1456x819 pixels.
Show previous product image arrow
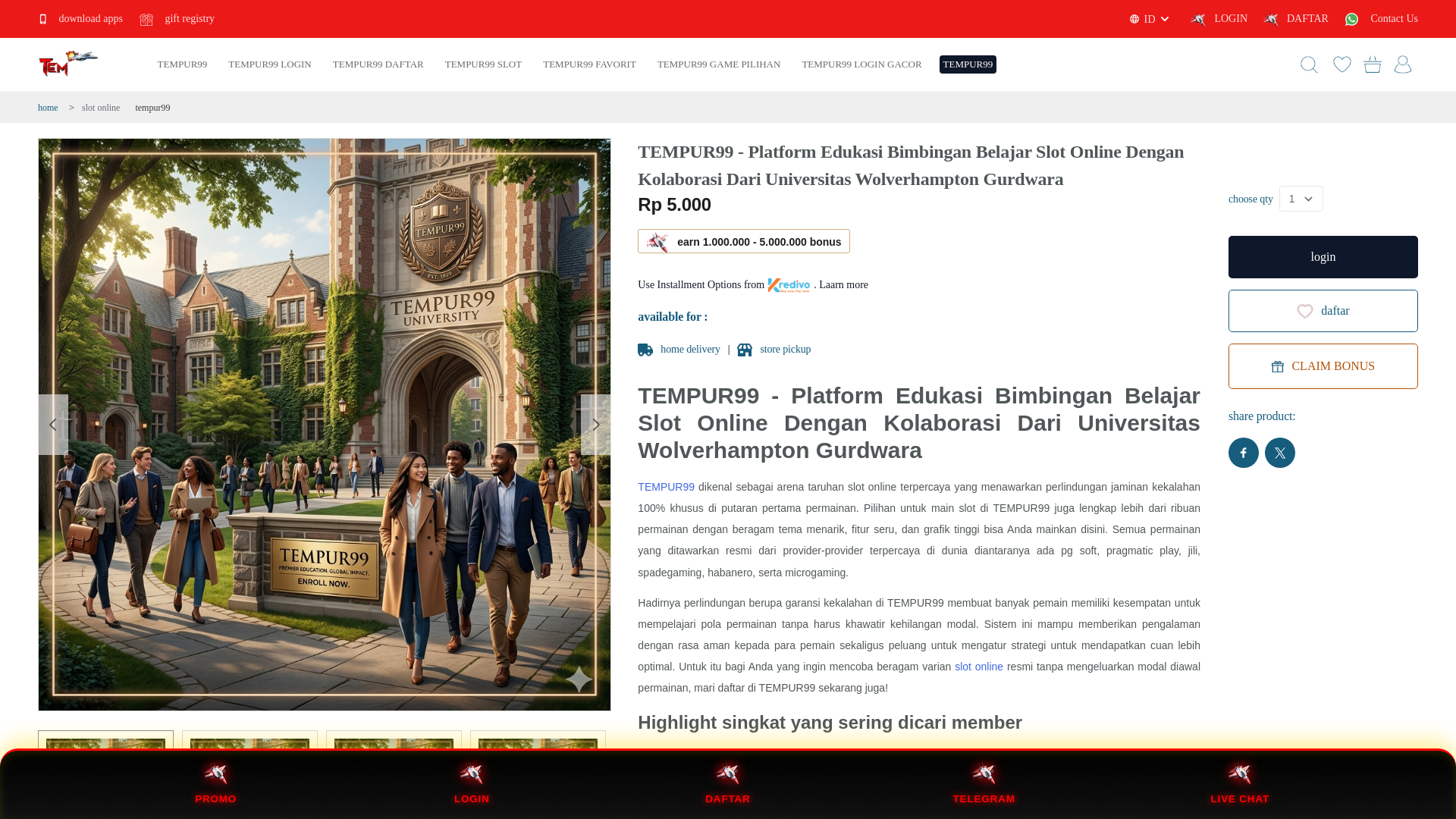(x=53, y=425)
